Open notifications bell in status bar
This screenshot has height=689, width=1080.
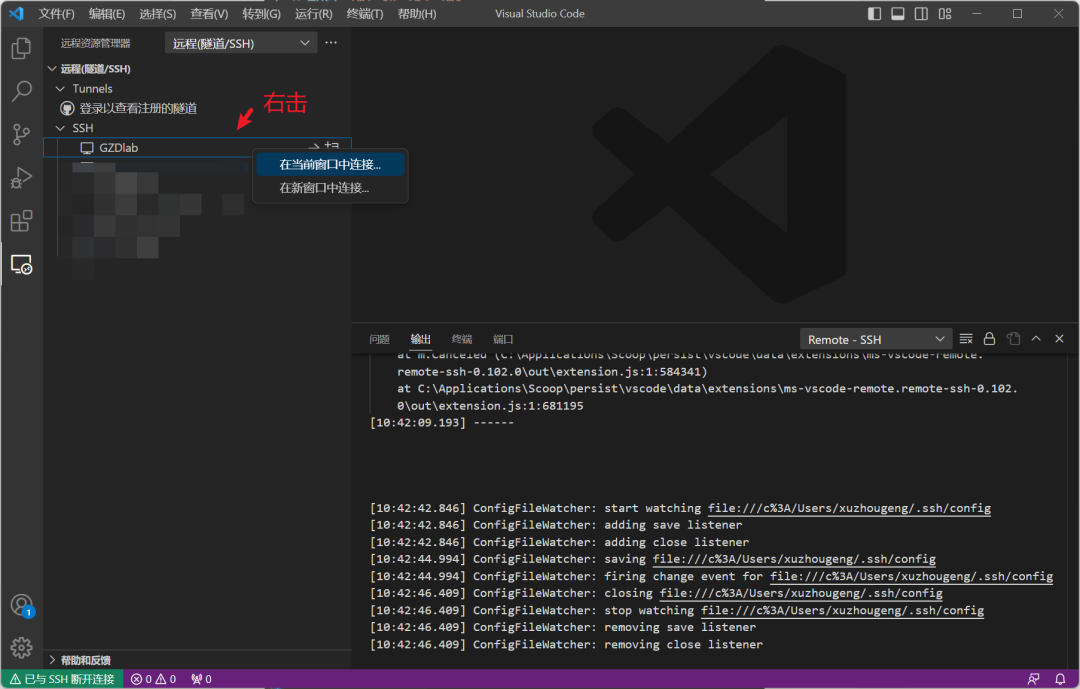click(x=1060, y=679)
